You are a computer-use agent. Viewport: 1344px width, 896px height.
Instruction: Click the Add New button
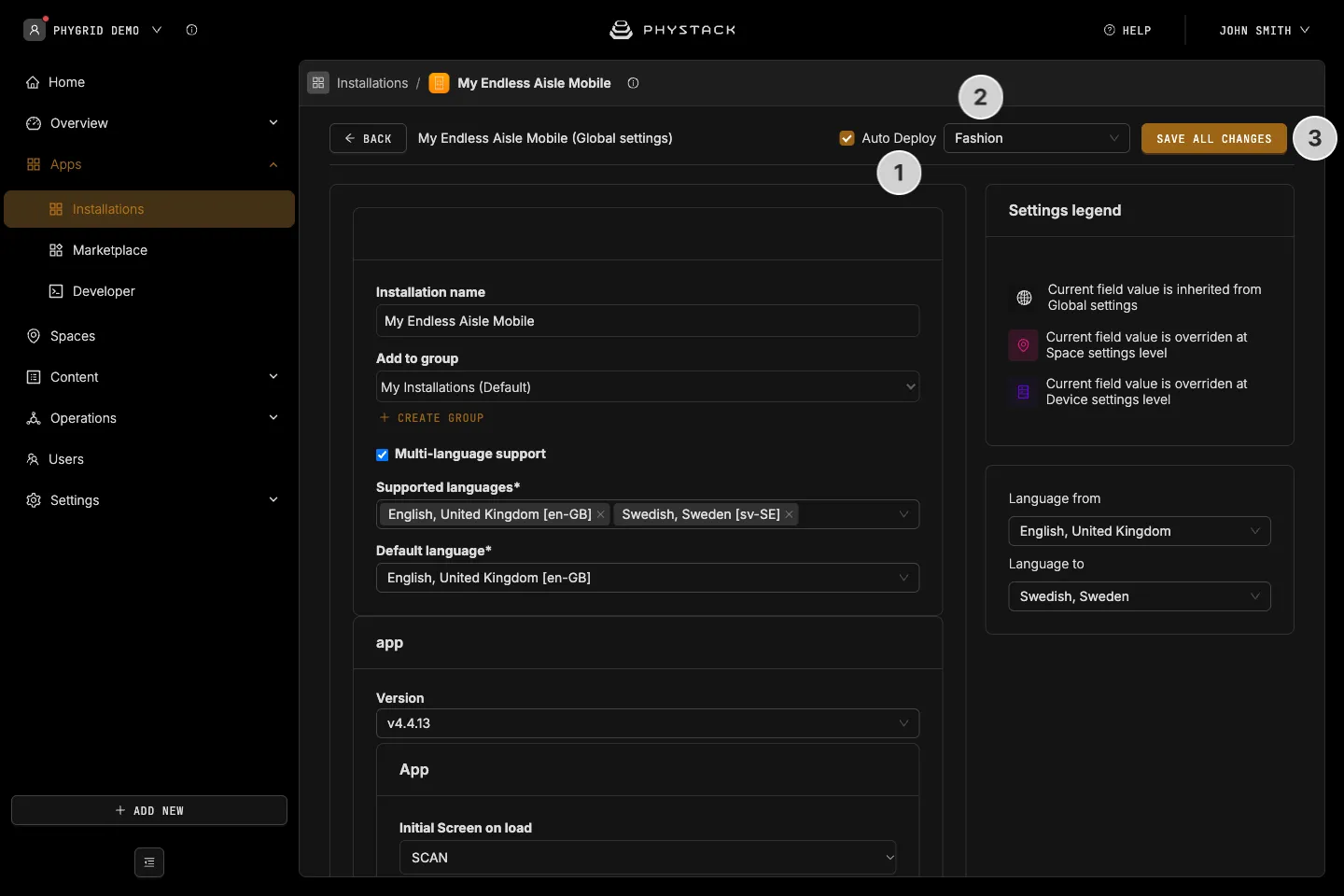(x=149, y=810)
